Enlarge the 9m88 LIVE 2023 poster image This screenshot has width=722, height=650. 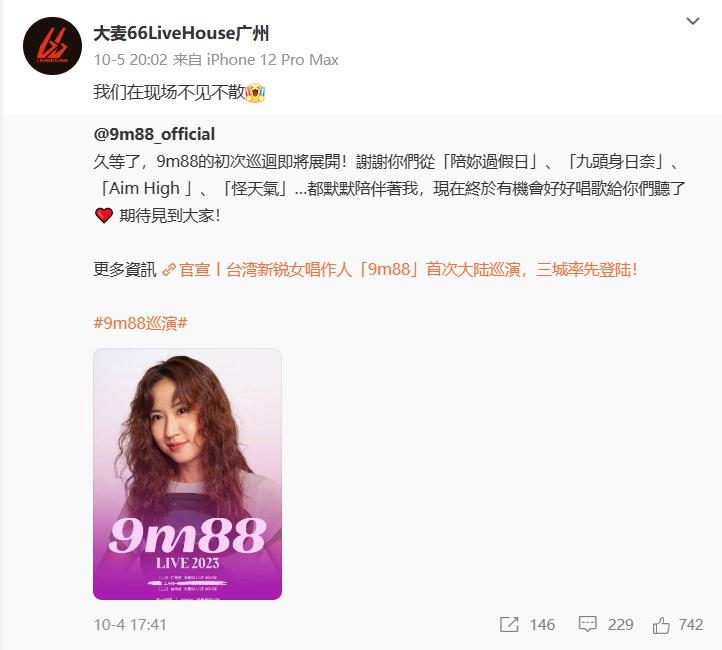click(x=187, y=474)
